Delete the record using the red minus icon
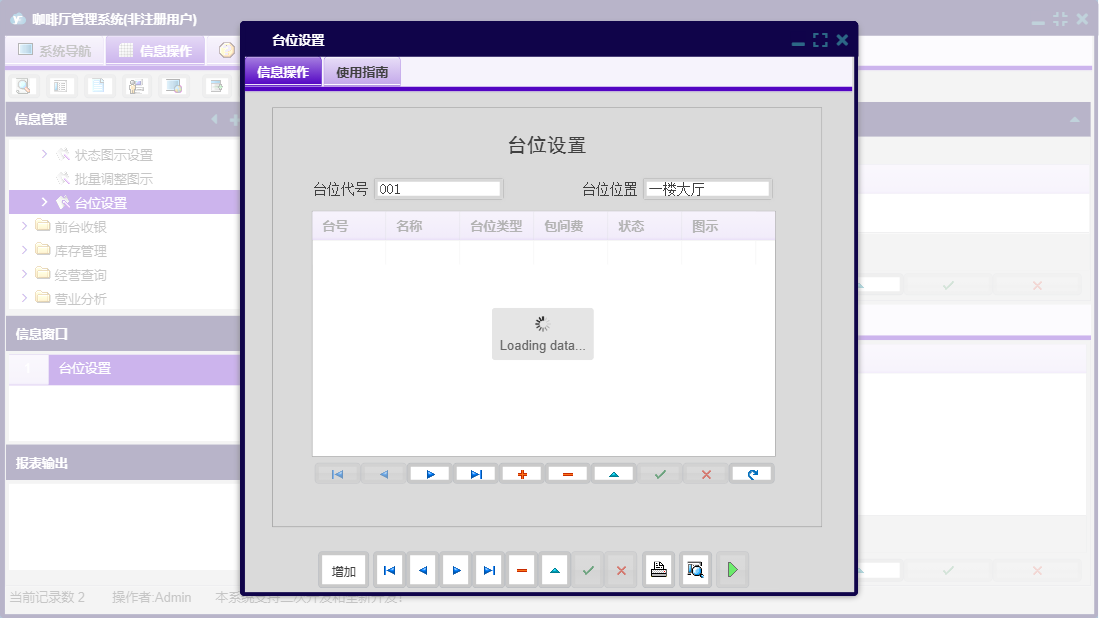The width and height of the screenshot is (1099, 618). pyautogui.click(x=567, y=473)
